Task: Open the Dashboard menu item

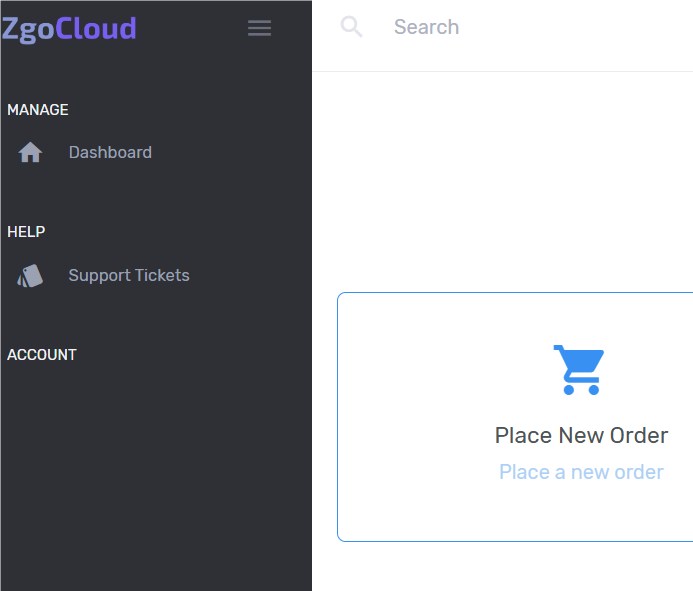Action: click(x=110, y=153)
